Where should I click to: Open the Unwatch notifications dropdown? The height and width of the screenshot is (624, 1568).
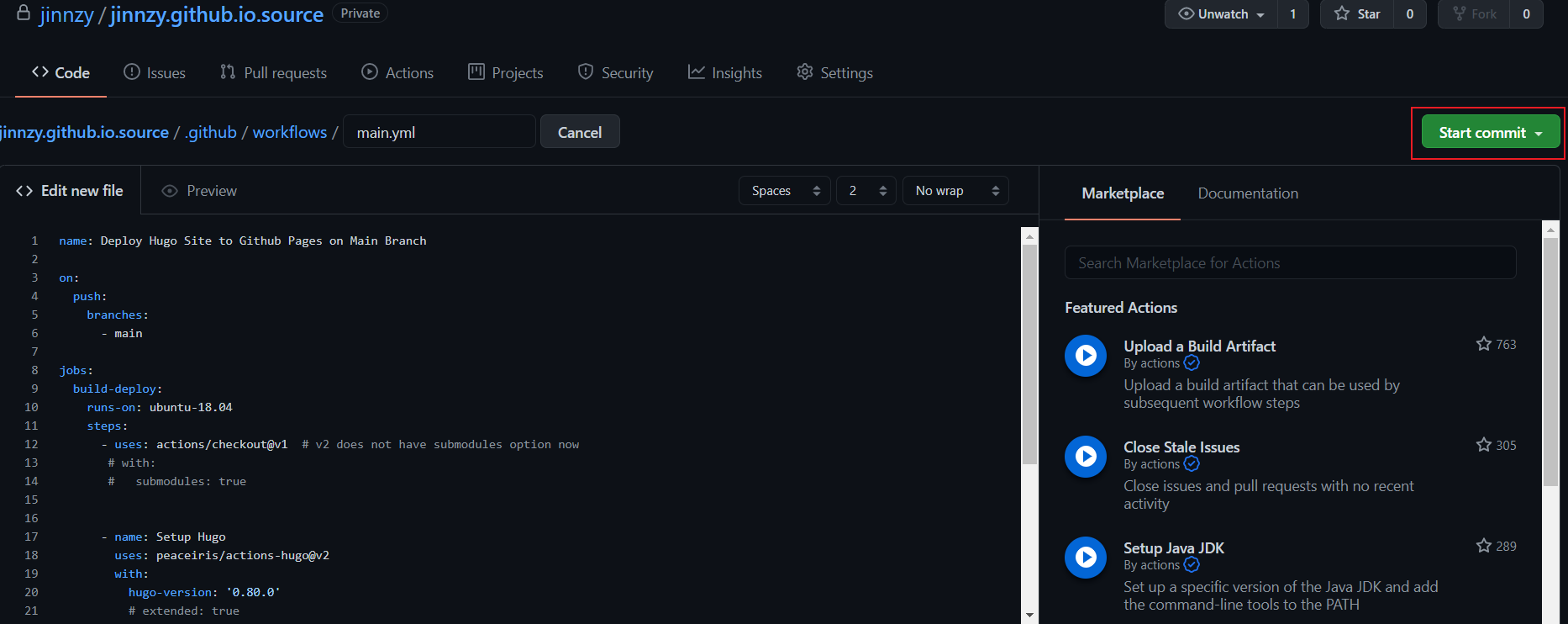1222,14
